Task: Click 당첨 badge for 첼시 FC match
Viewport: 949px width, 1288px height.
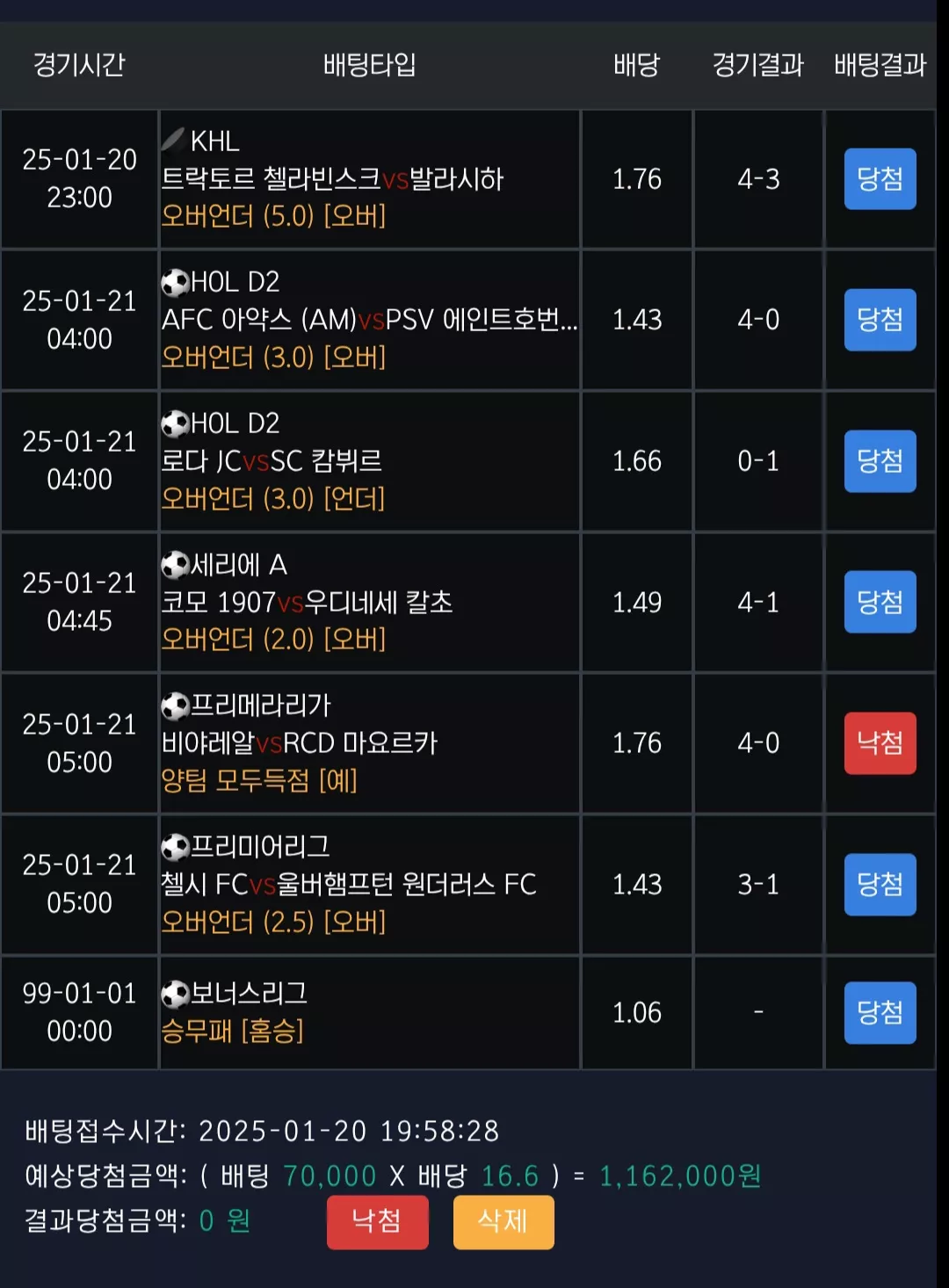Action: [880, 885]
